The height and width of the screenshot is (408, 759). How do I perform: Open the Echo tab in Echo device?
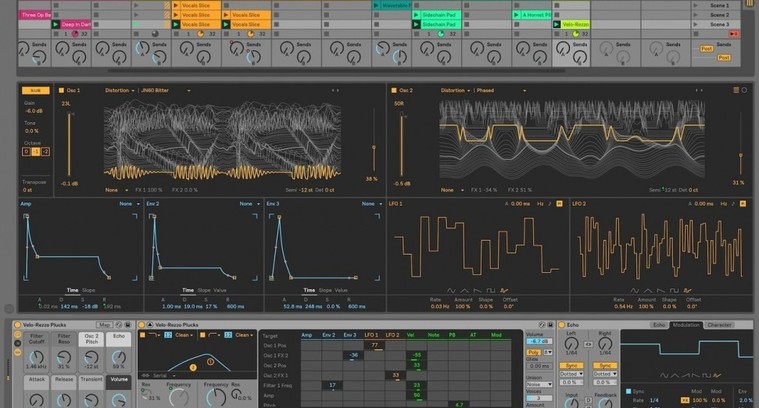pos(659,325)
